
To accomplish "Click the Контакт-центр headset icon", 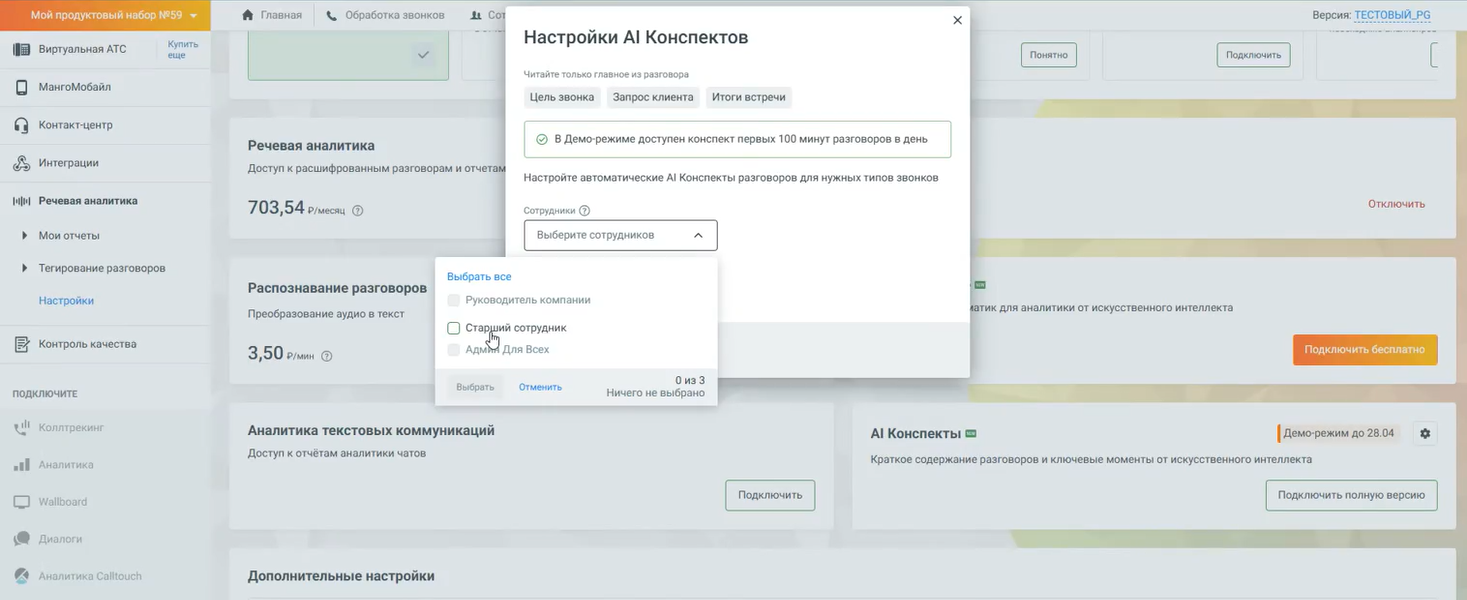I will (21, 125).
